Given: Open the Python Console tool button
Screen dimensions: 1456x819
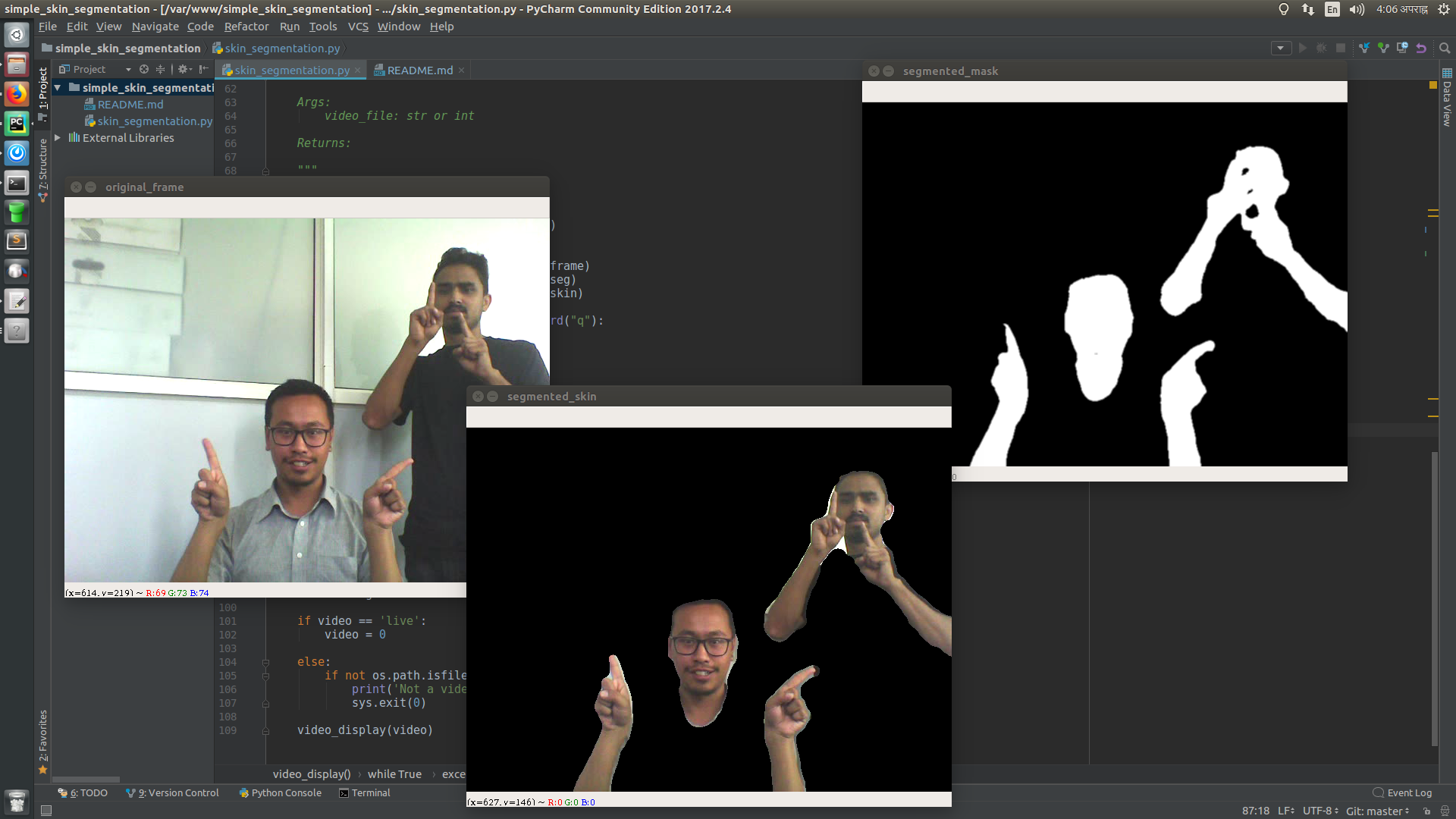Looking at the screenshot, I should pos(280,792).
